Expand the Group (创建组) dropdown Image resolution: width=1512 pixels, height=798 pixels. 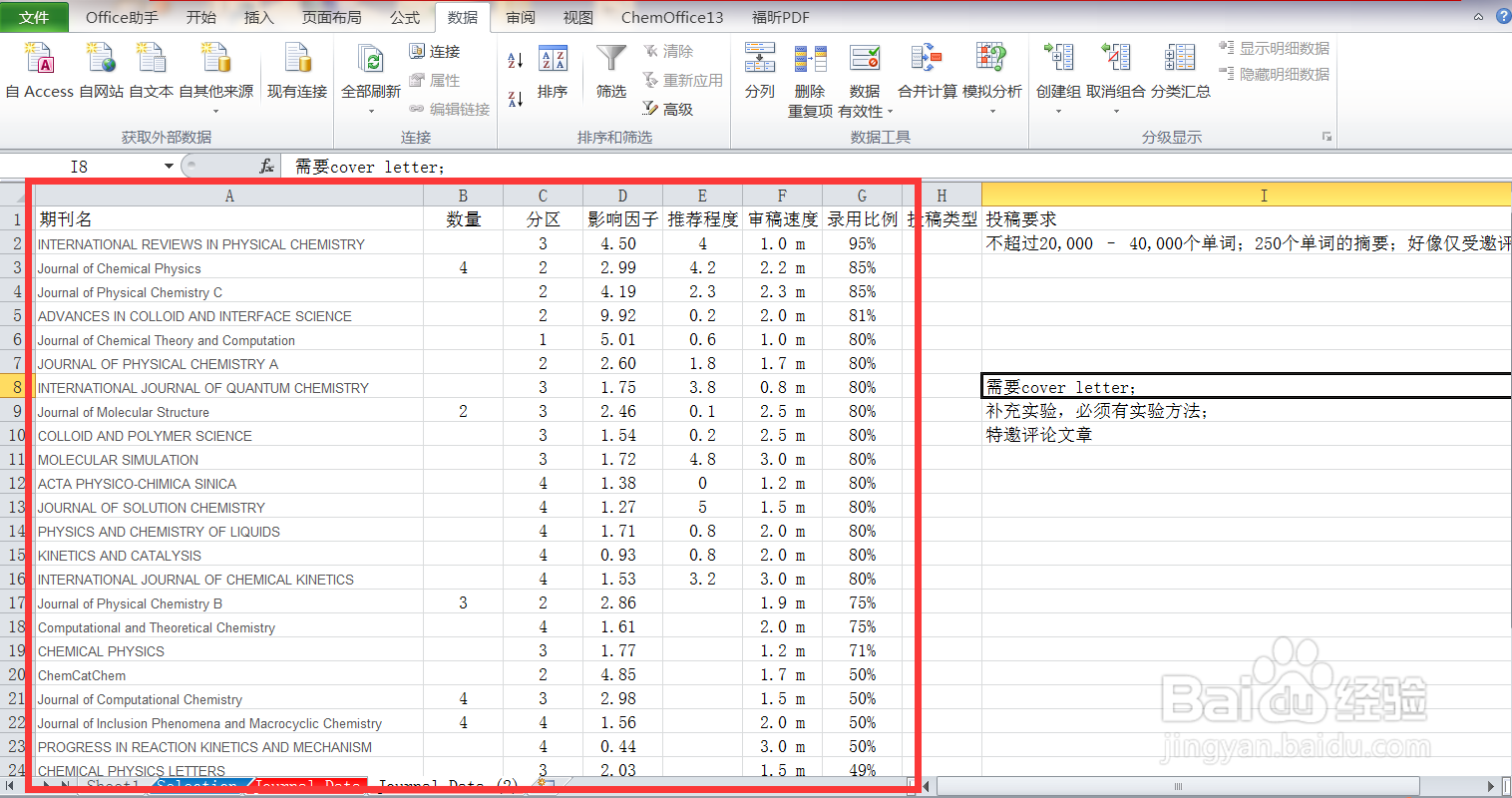pyautogui.click(x=1058, y=110)
